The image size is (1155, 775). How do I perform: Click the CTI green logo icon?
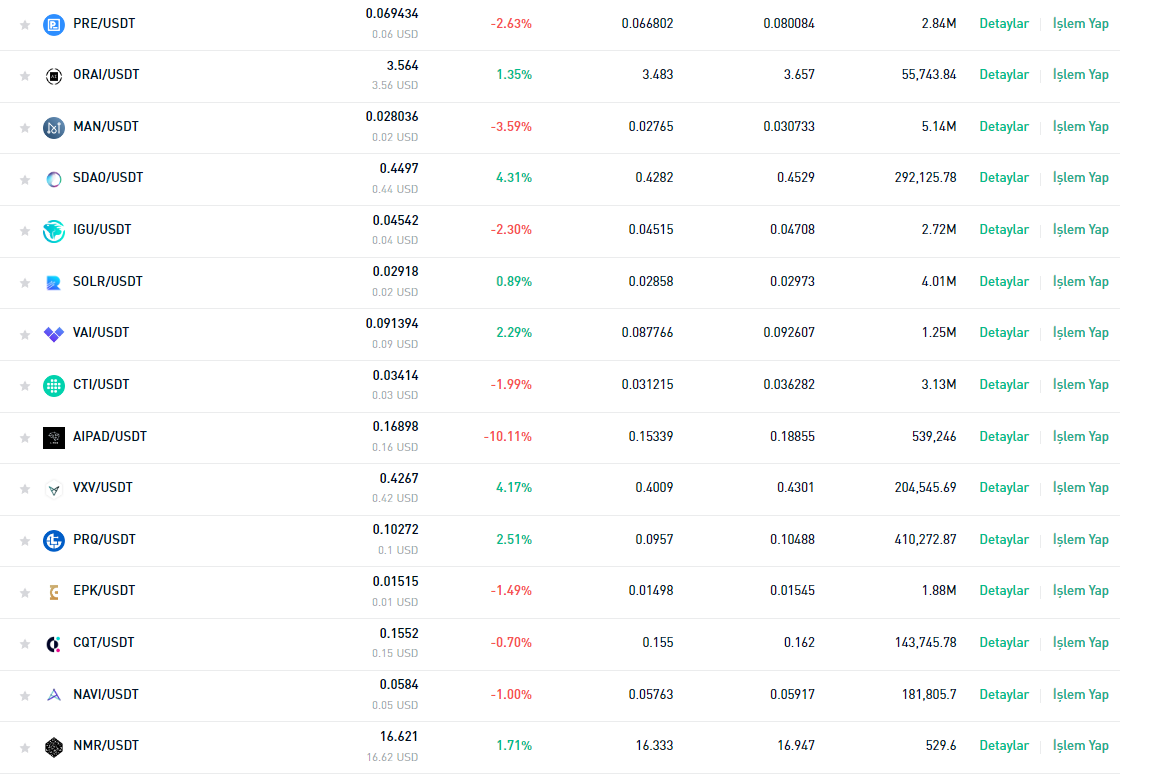(x=54, y=386)
